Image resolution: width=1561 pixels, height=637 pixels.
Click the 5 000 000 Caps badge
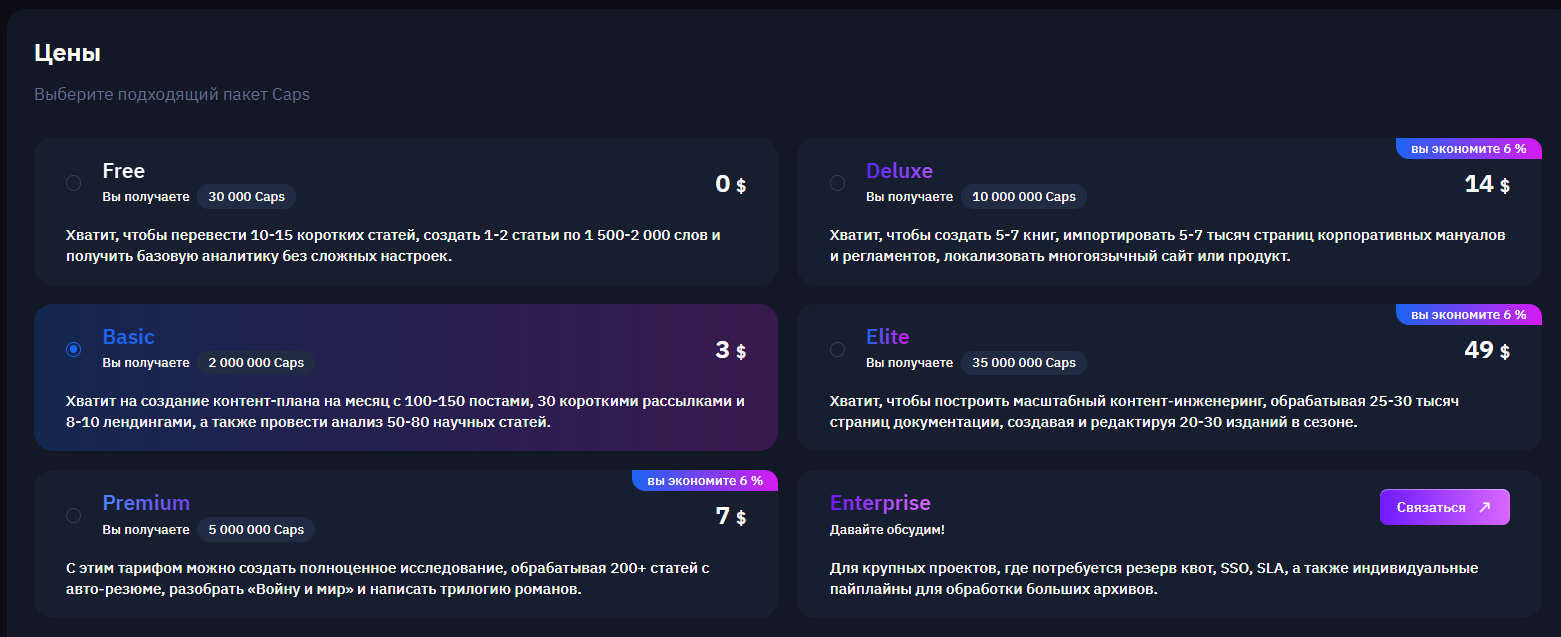pos(256,529)
